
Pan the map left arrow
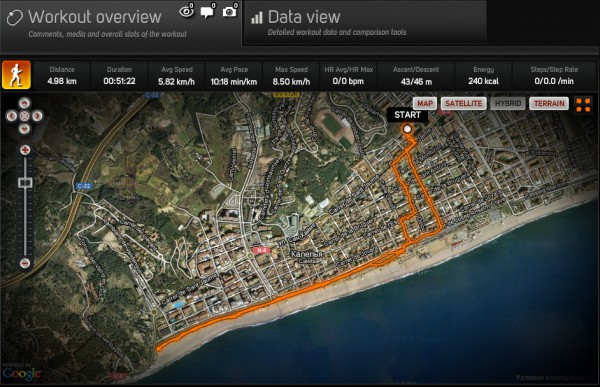pyautogui.click(x=11, y=116)
